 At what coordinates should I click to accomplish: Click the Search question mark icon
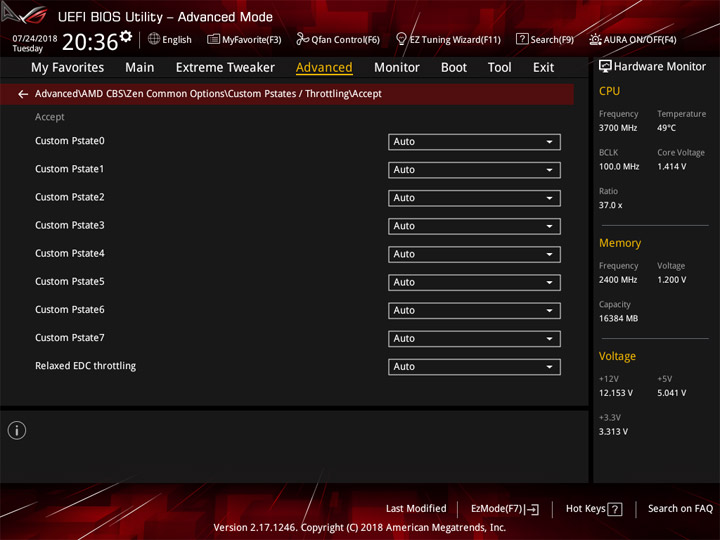coord(522,39)
